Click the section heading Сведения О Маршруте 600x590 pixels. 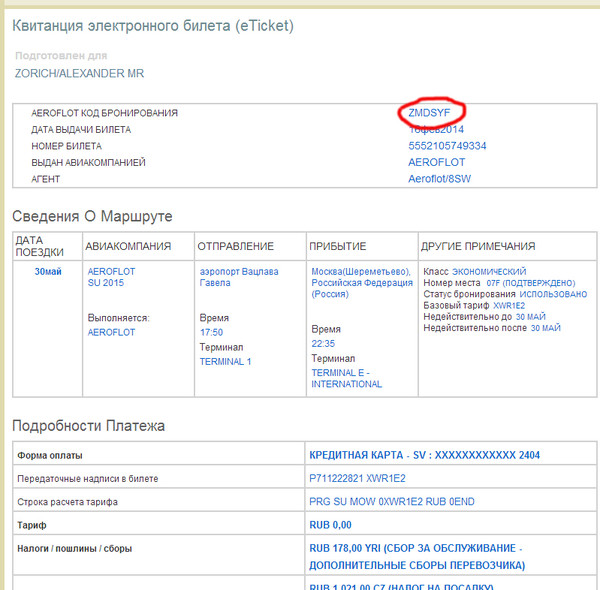click(x=92, y=216)
